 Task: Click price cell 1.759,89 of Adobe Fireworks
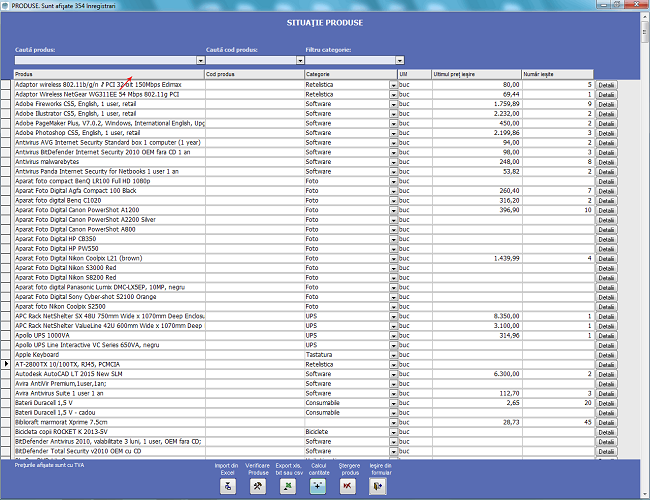[477, 104]
